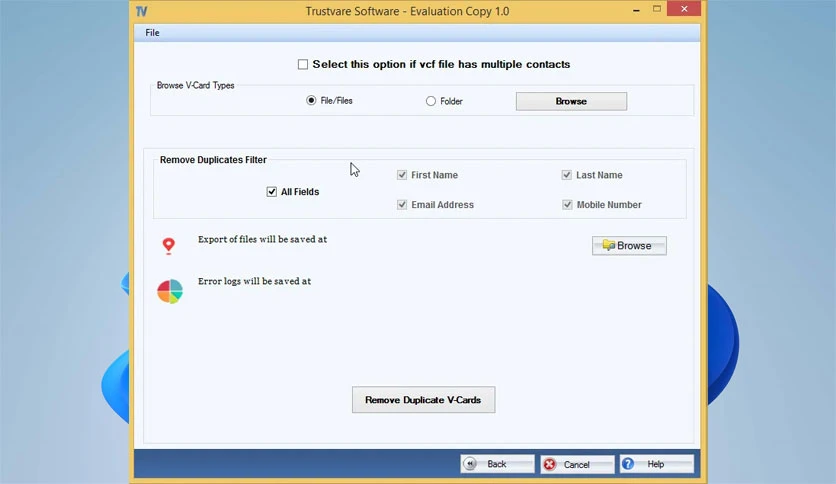Enable the vcf file has multiple contacts checkbox
The width and height of the screenshot is (836, 484).
point(303,64)
